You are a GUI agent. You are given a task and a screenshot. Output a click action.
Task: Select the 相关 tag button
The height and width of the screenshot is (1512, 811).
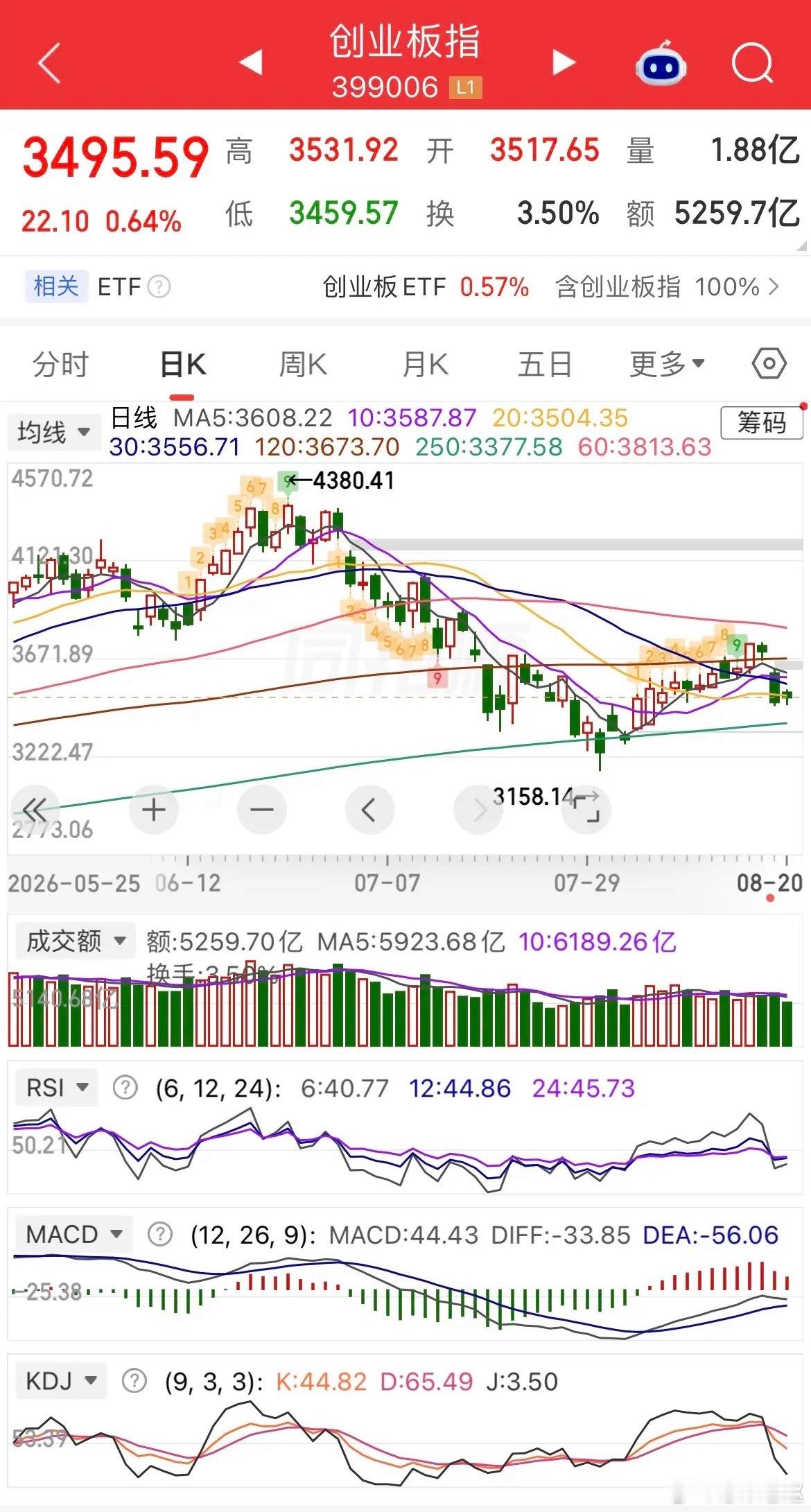(x=56, y=286)
